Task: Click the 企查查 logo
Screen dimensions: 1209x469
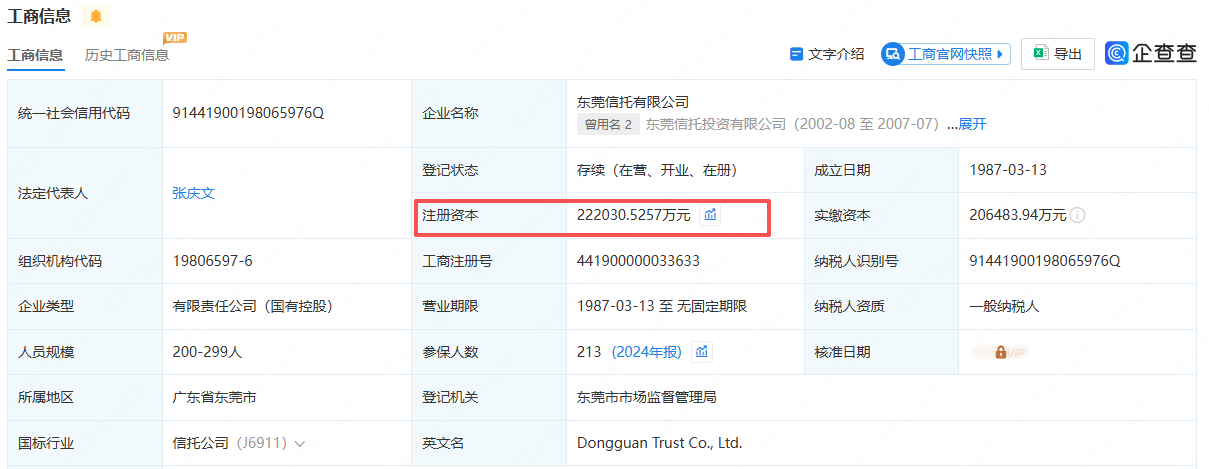Action: pos(1151,54)
